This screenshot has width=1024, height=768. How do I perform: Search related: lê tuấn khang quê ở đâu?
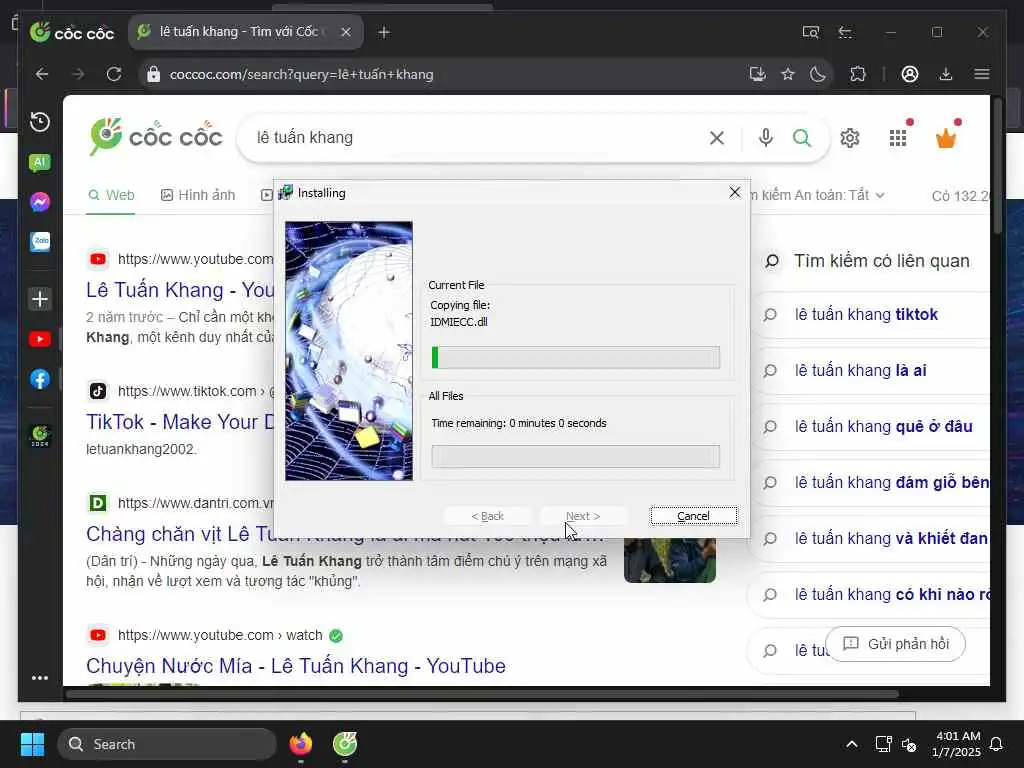[x=884, y=426]
